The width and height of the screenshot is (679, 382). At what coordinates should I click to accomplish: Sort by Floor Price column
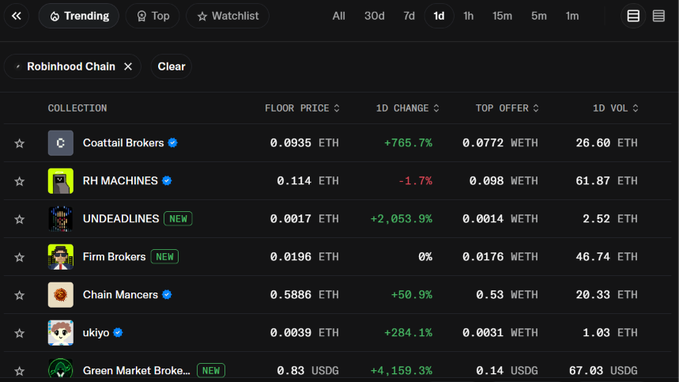click(x=302, y=108)
